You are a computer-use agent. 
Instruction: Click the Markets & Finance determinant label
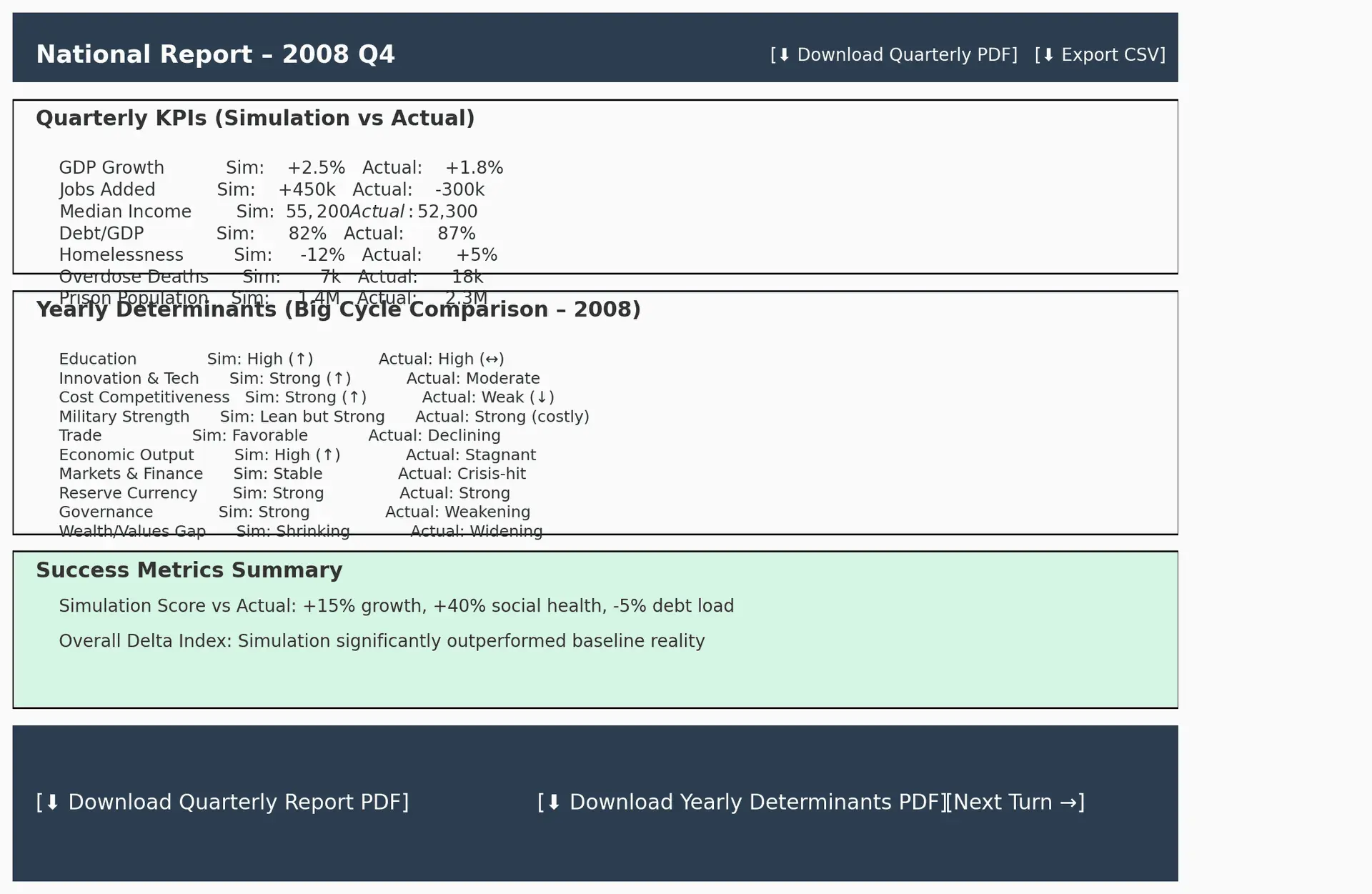131,474
